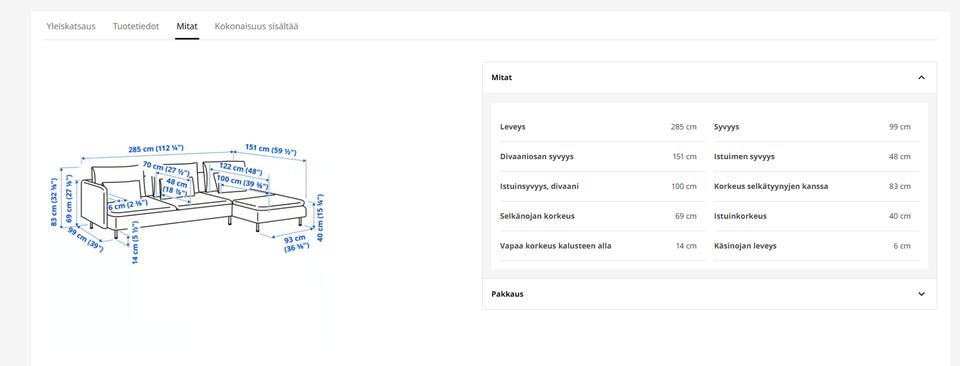Switch to the Tuotetiedot tab
The image size is (960, 366).
click(136, 26)
